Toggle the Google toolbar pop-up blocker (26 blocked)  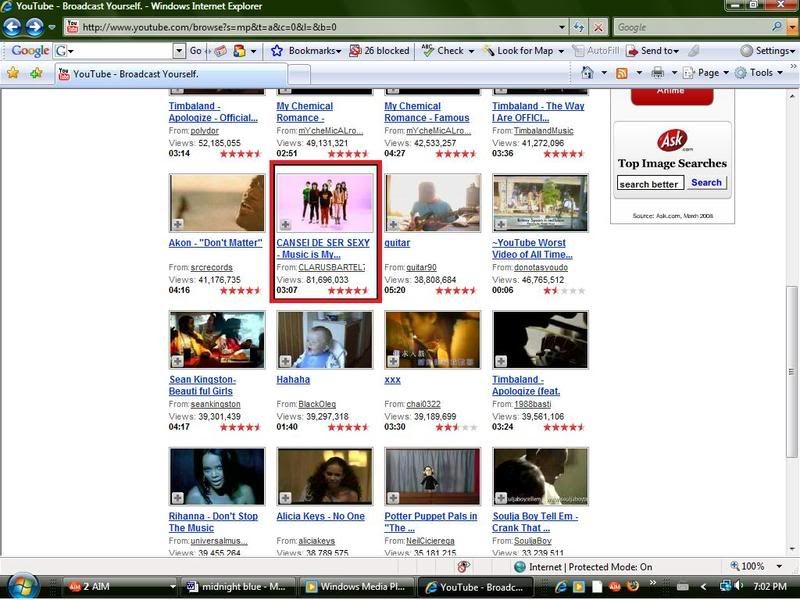380,51
